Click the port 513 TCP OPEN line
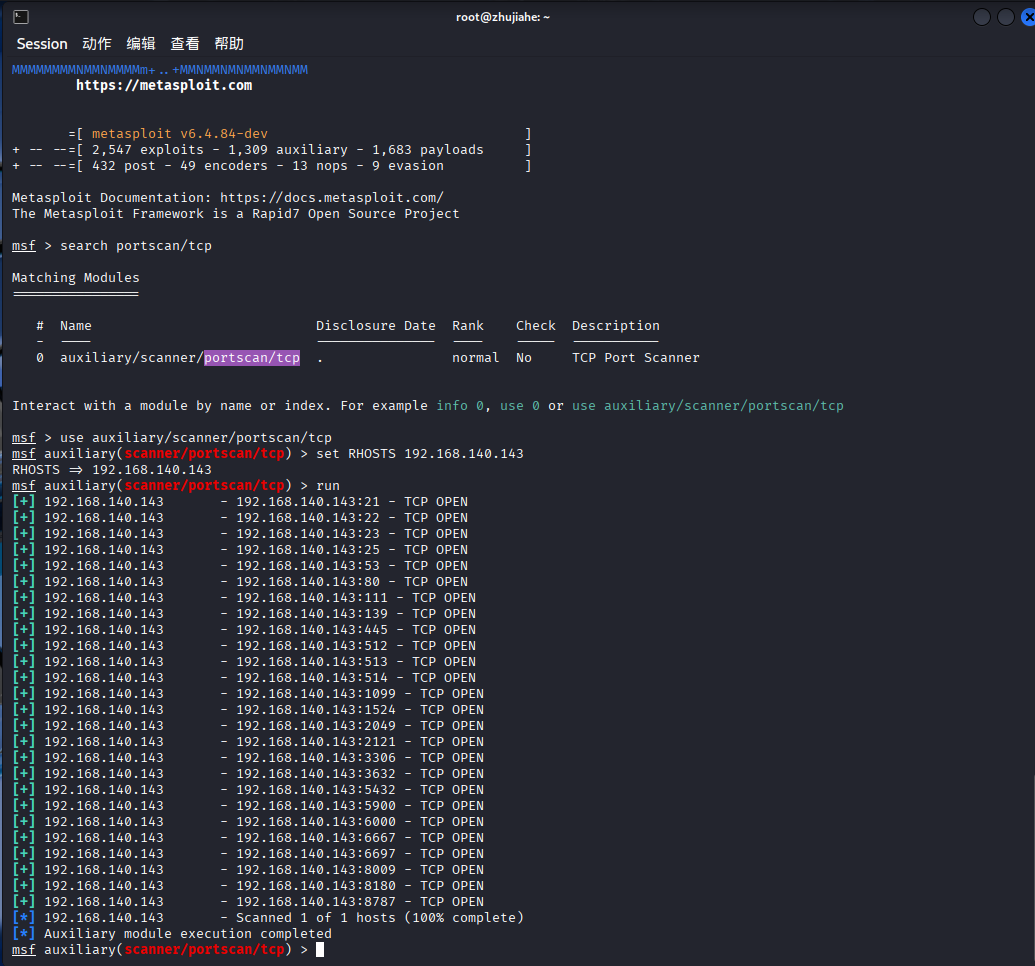This screenshot has height=966, width=1035. [x=244, y=662]
